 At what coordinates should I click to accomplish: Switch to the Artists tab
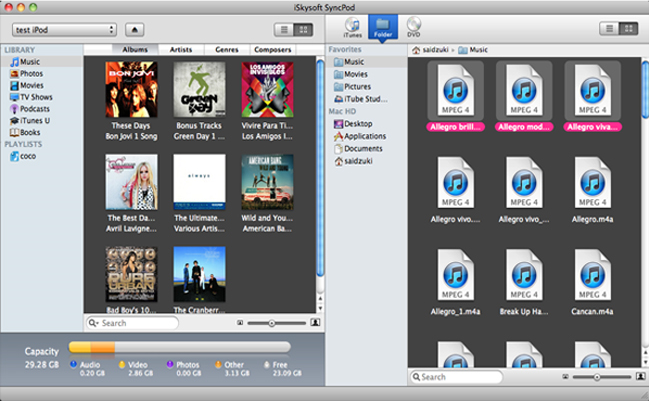(180, 49)
